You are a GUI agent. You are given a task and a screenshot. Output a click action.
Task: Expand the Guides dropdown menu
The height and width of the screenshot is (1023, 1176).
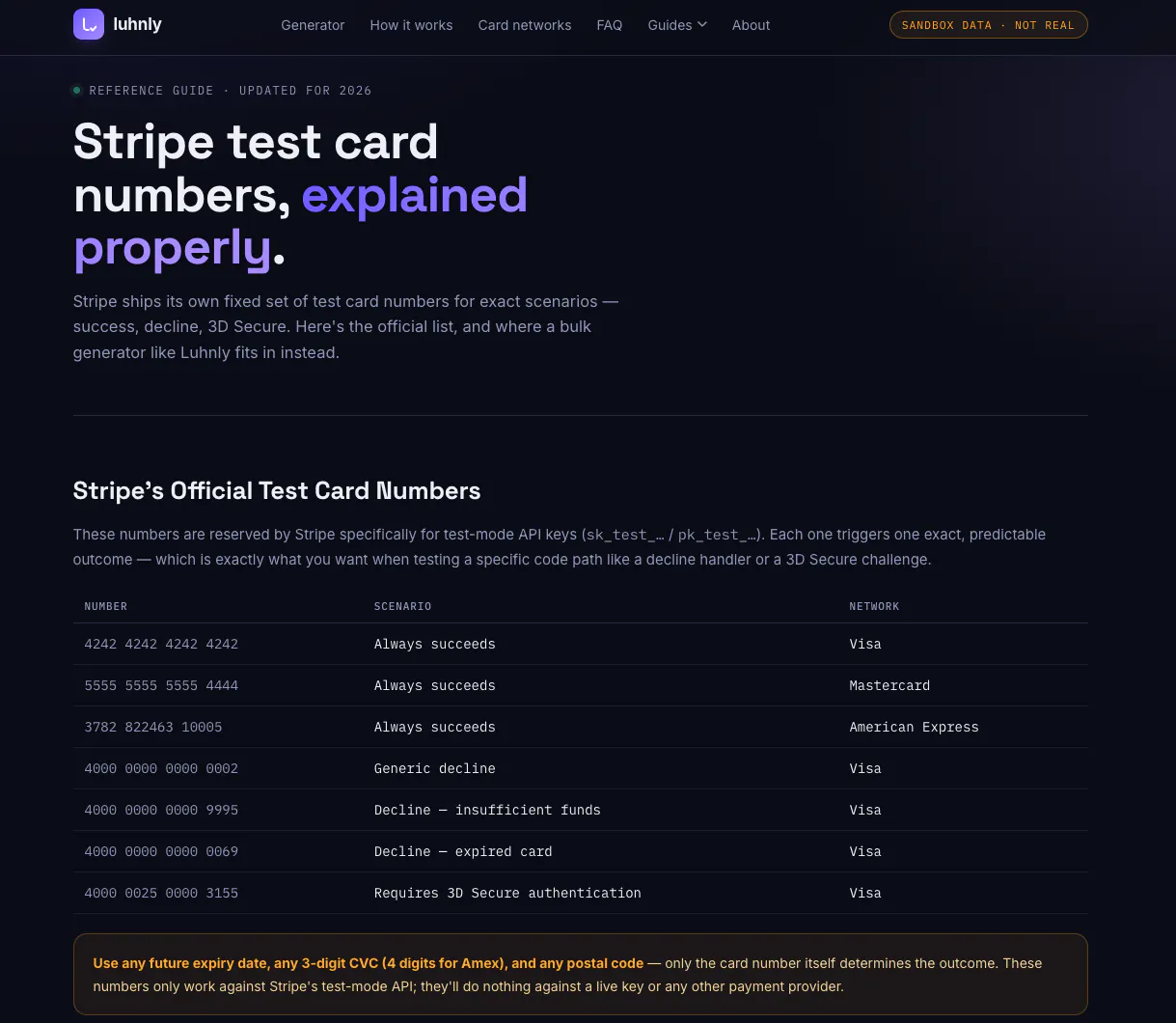pyautogui.click(x=677, y=25)
